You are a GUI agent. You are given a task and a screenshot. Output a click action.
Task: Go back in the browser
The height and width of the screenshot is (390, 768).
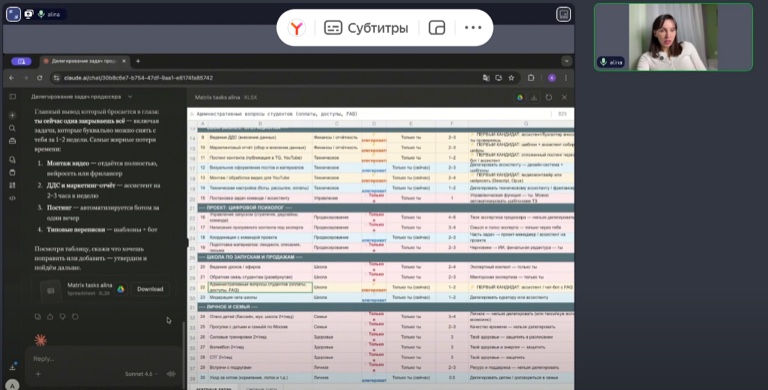coord(12,78)
